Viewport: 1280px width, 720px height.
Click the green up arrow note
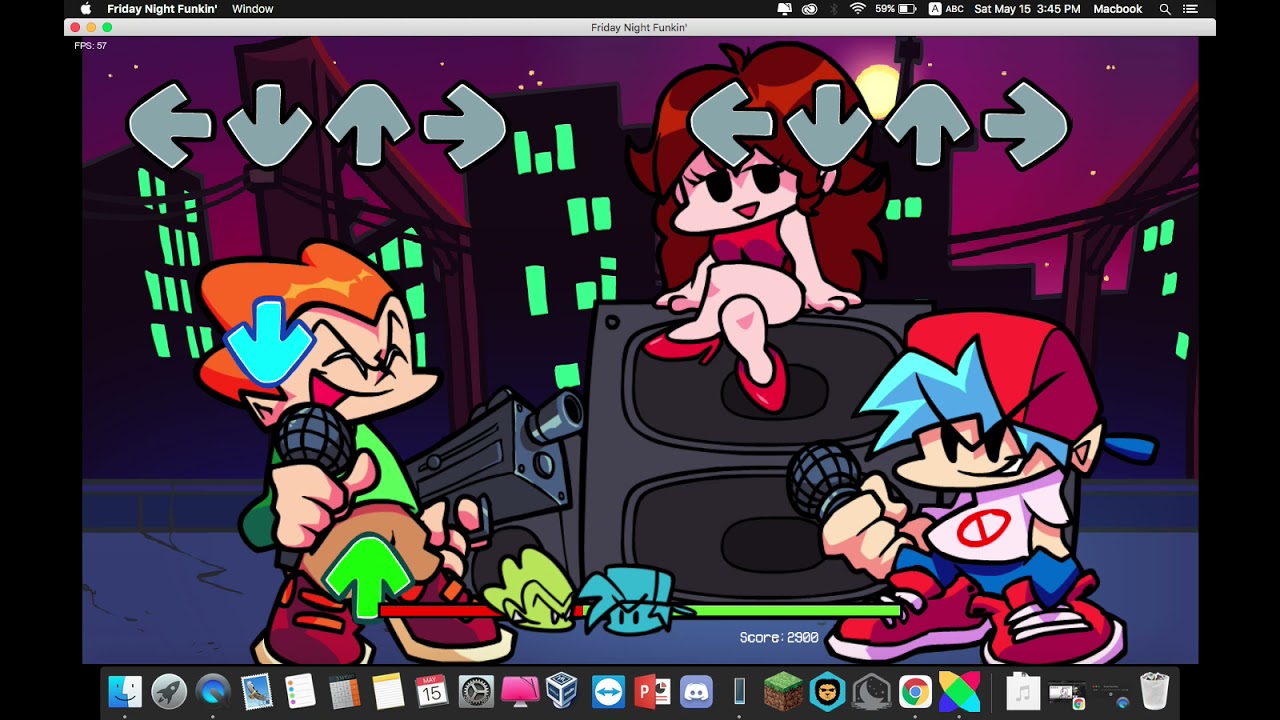pos(367,577)
